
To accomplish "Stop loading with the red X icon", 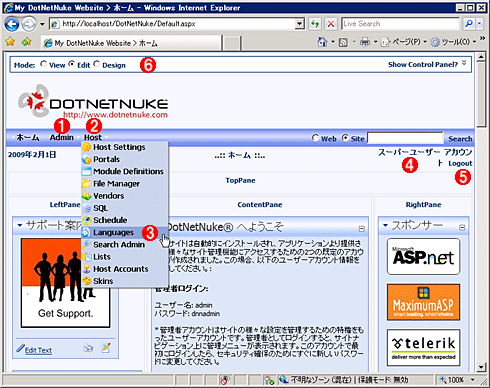I will tap(331, 24).
